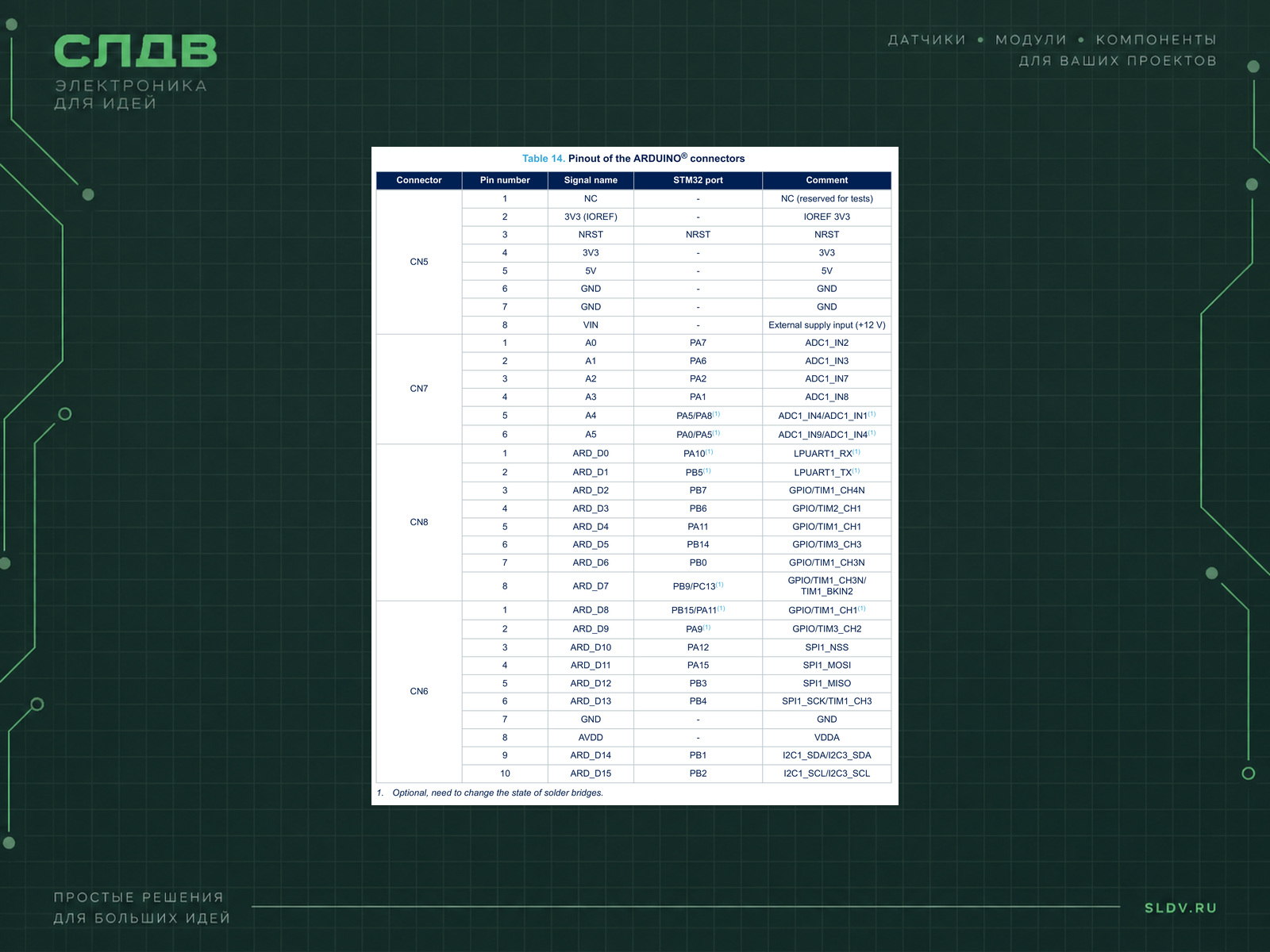
Task: Click the 'Pin number' column header
Action: tap(505, 180)
